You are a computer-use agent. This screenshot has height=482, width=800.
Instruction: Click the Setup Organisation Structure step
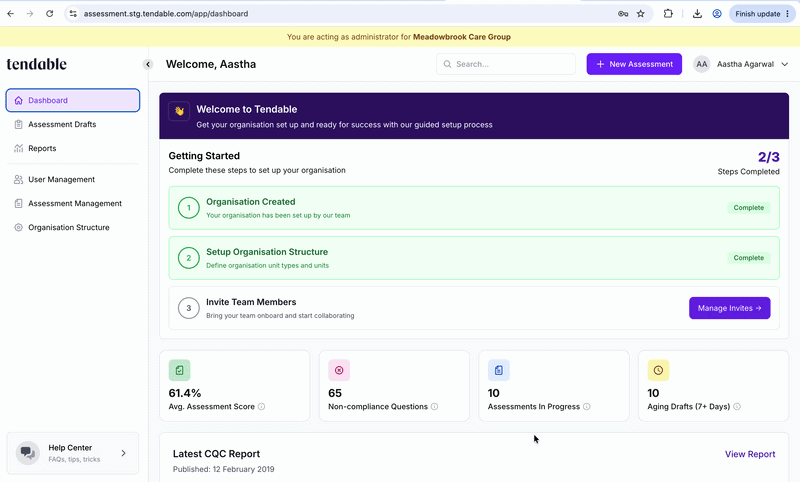coord(474,258)
